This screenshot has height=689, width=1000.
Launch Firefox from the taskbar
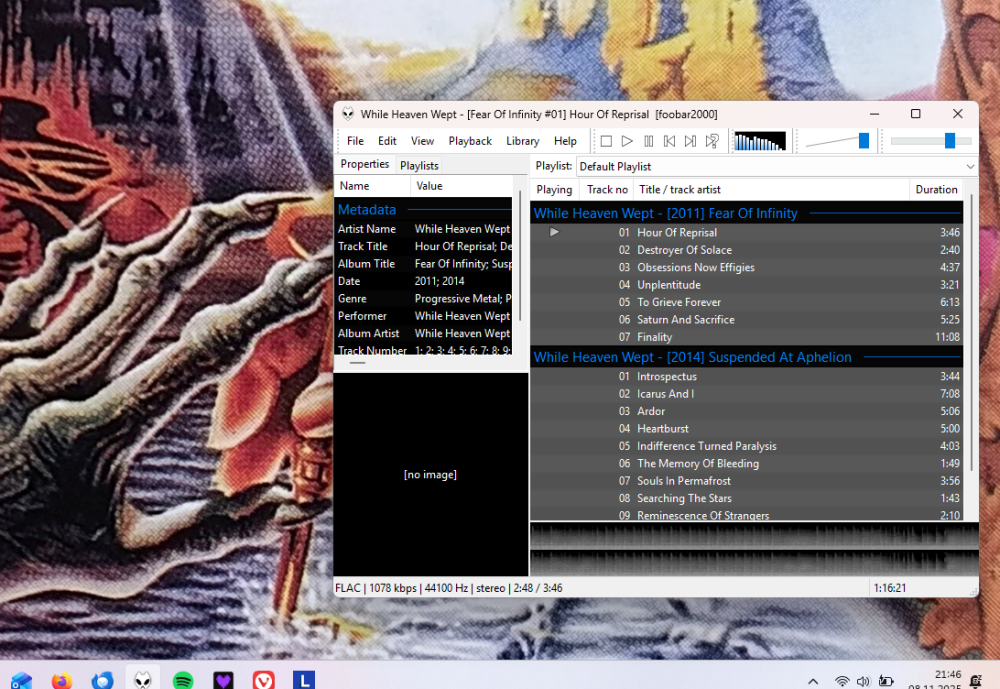[x=62, y=680]
